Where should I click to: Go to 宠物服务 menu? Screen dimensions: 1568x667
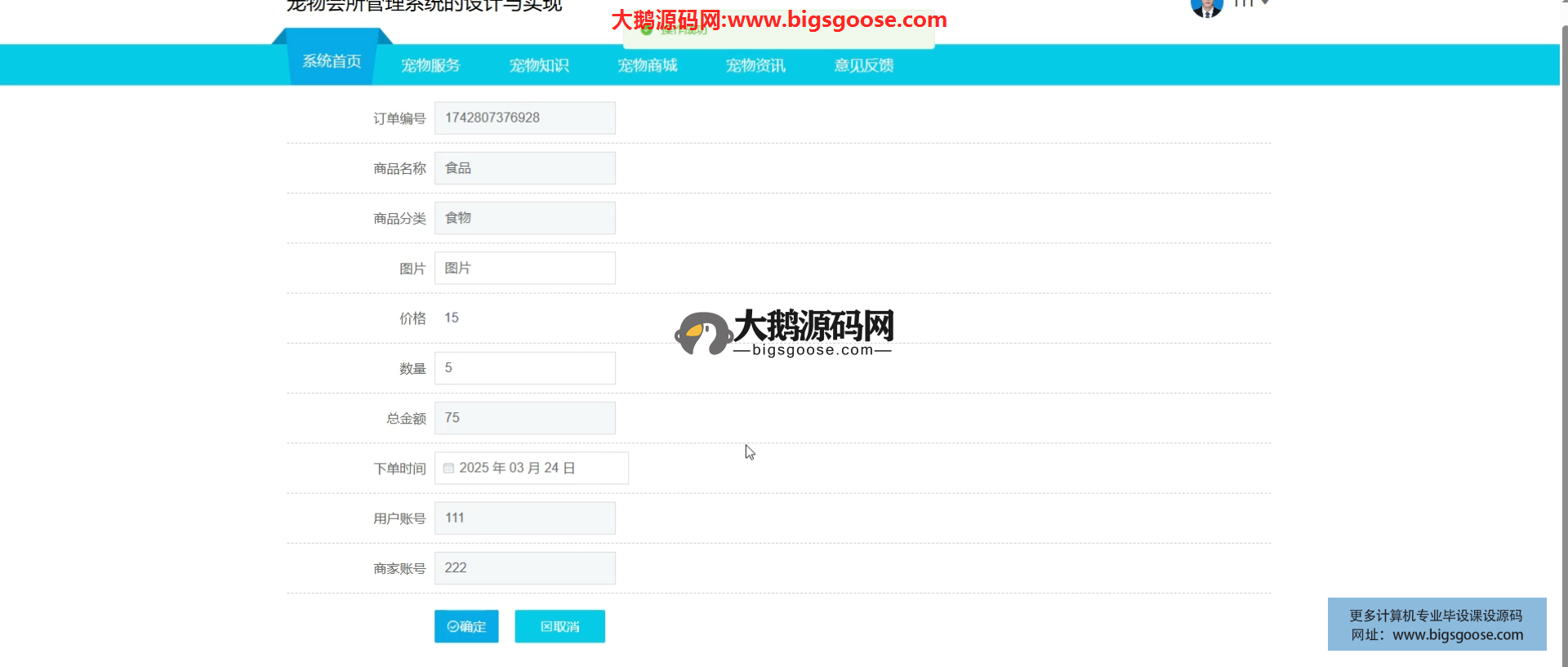430,65
